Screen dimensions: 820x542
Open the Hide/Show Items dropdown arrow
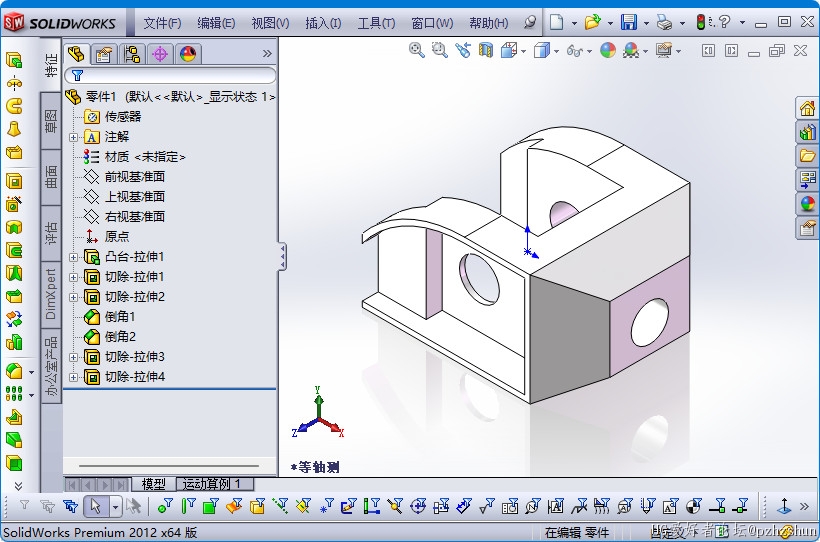point(589,51)
